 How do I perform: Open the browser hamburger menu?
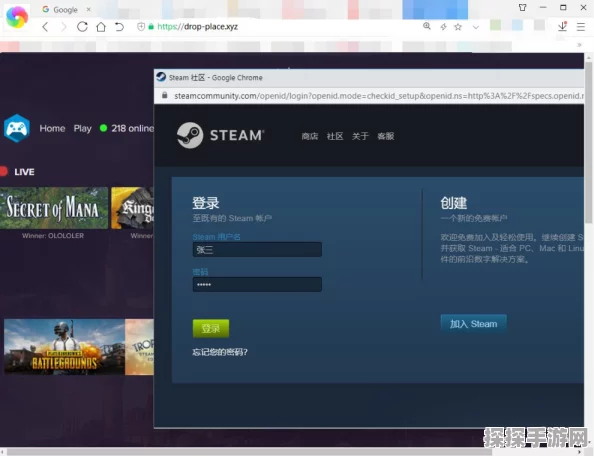(x=581, y=27)
